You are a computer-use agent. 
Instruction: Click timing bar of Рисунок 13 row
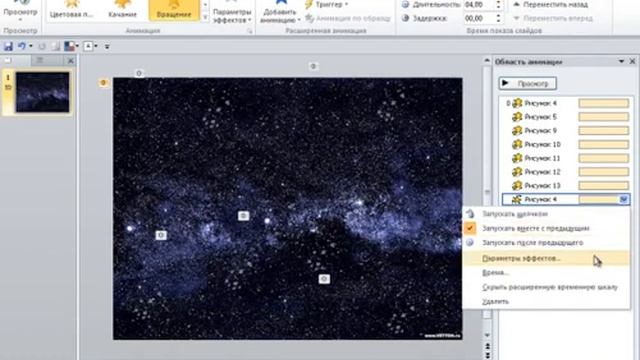tap(604, 186)
